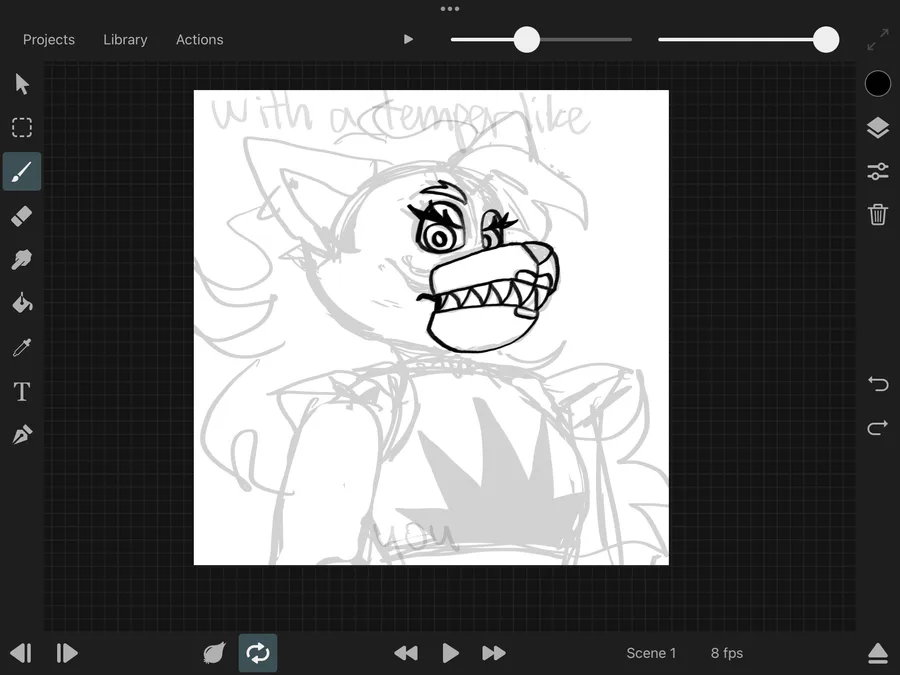The image size is (900, 675).
Task: Toggle fullscreen with expand arrows icon
Action: point(878,40)
